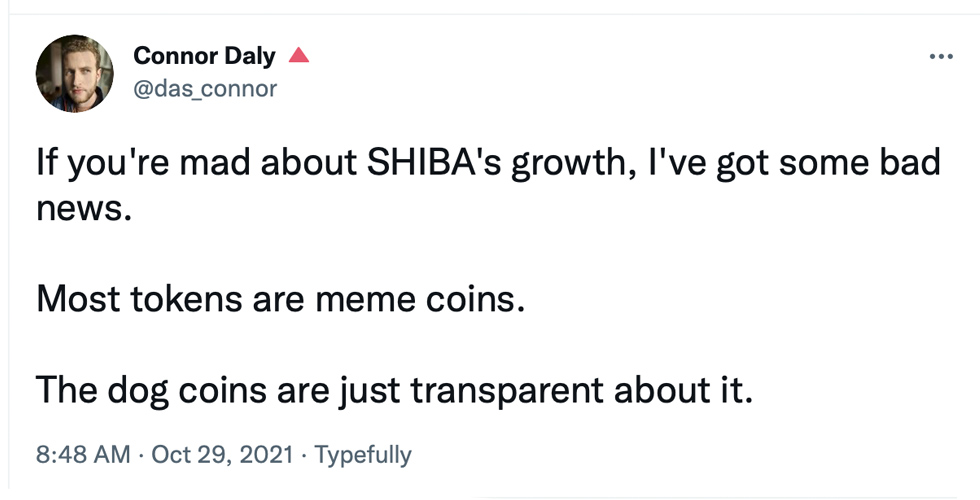Viewport: 980px width, 500px height.
Task: Click the line 'Most tokens are meme coins.'
Action: 280,299
